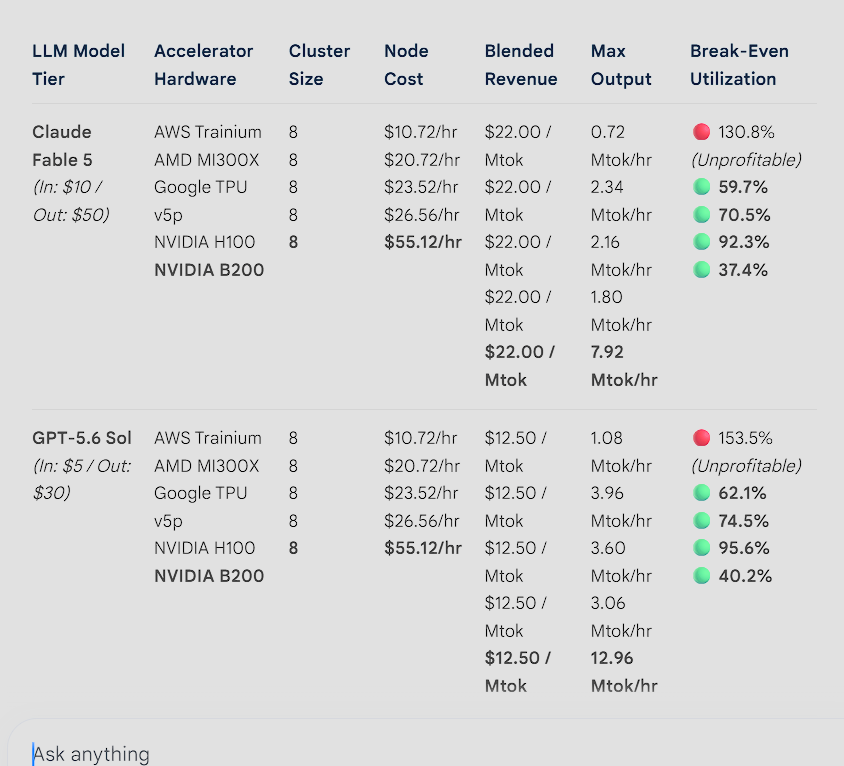Click the green dot beside 37.4%

(701, 270)
